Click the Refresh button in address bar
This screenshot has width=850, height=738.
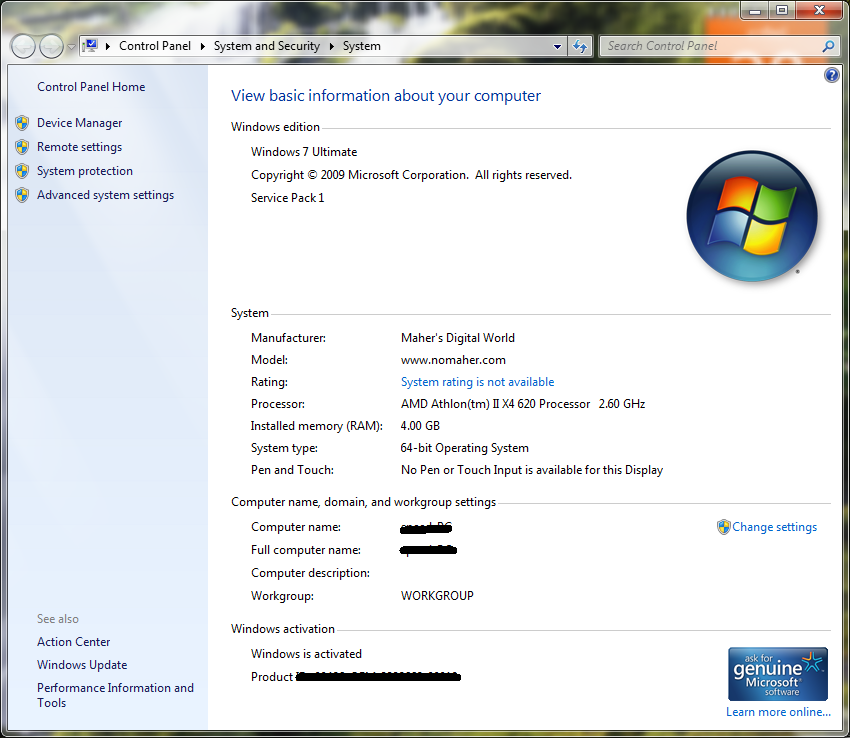[580, 47]
